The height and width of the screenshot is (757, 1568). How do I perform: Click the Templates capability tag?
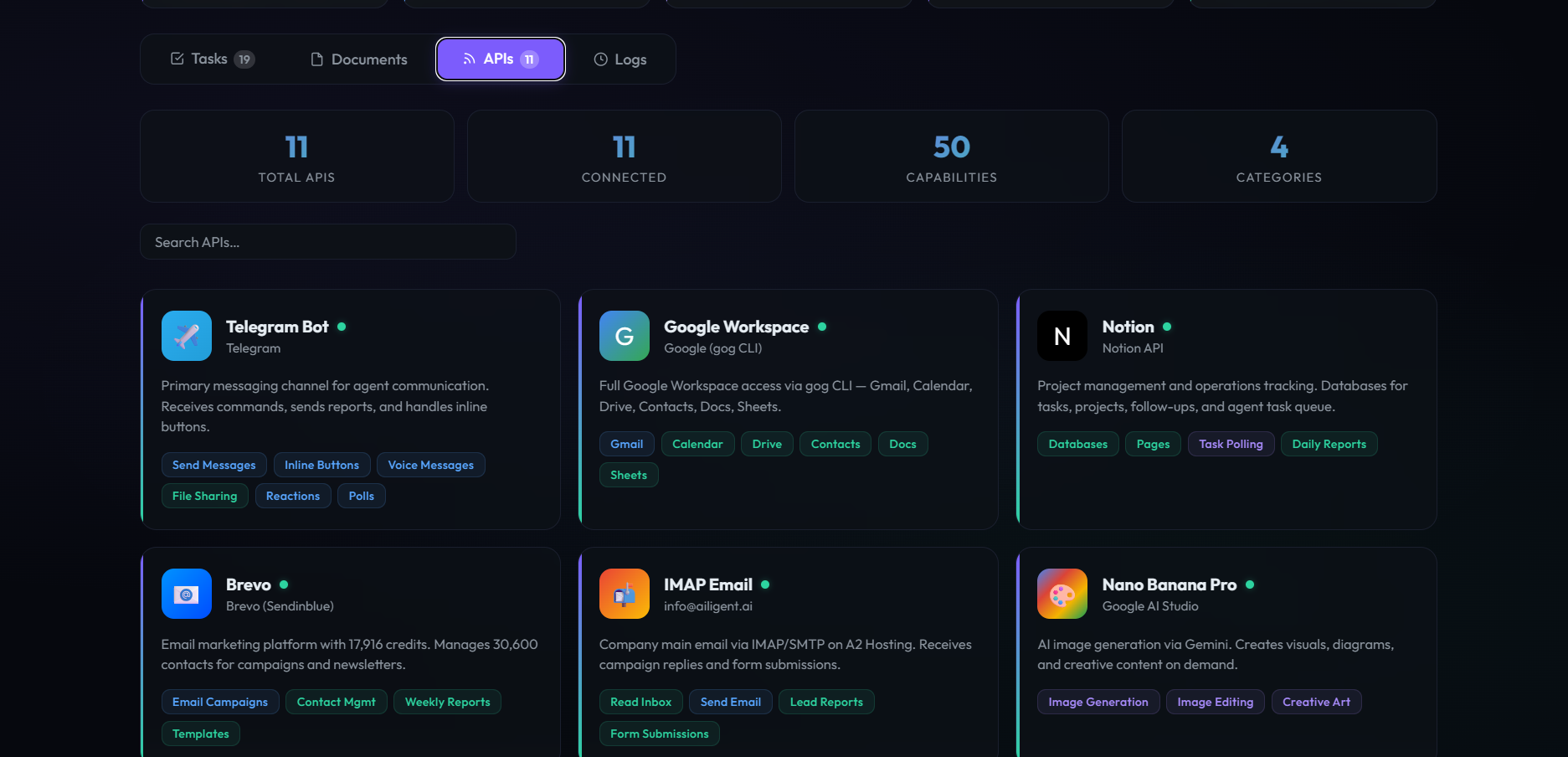[201, 734]
